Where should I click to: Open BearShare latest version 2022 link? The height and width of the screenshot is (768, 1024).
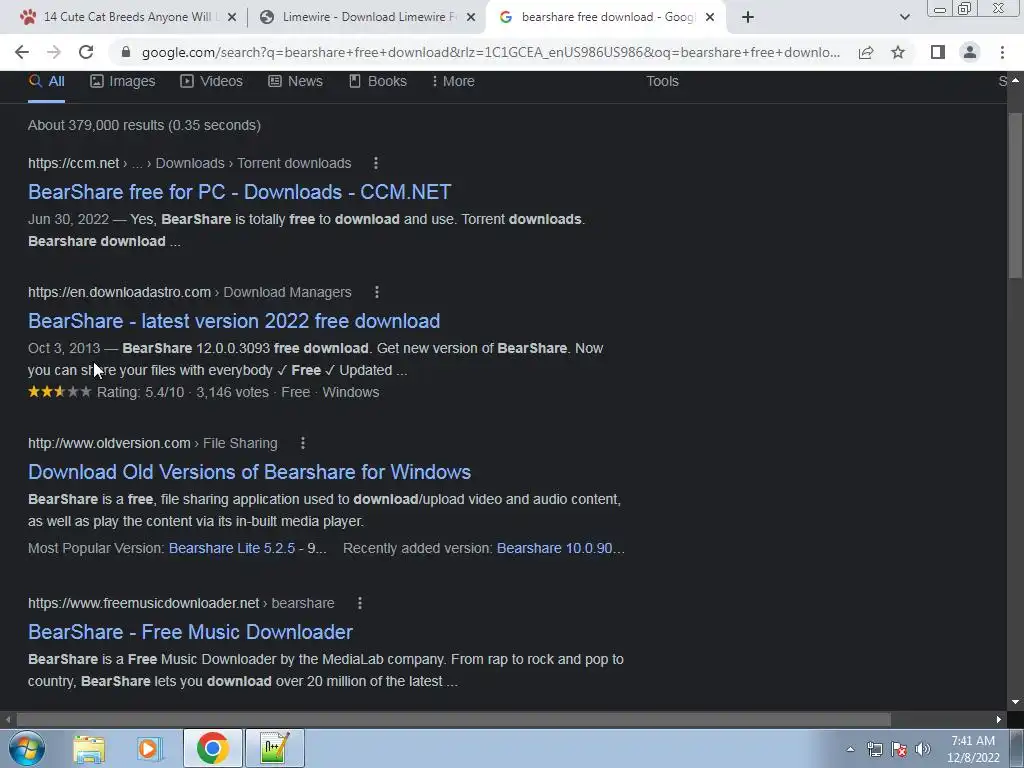click(x=234, y=321)
